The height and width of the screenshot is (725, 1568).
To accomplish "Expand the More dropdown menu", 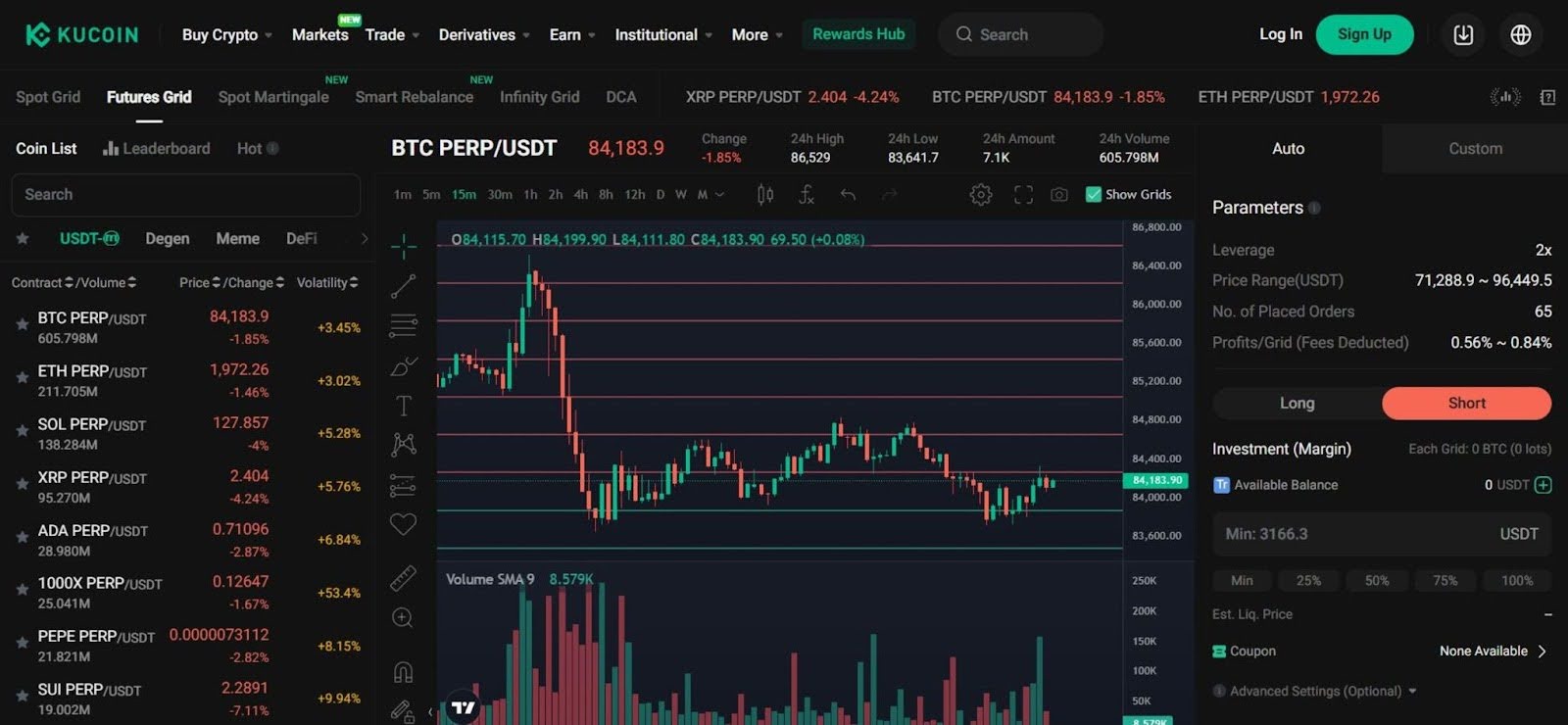I will [x=758, y=35].
